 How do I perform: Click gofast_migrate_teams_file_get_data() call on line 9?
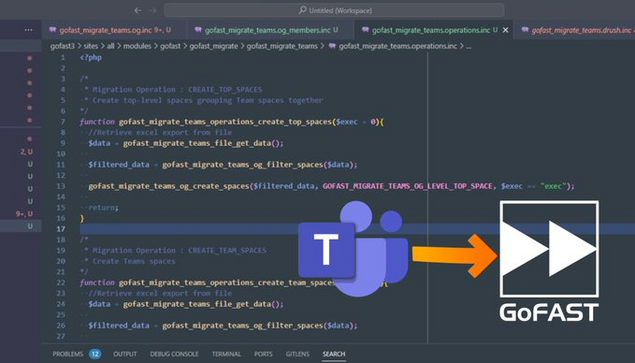pyautogui.click(x=203, y=143)
